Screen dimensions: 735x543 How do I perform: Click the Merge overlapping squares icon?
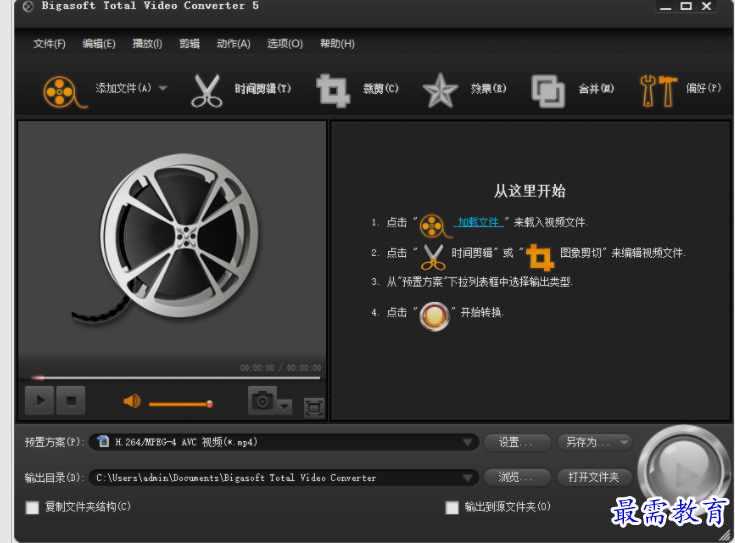click(x=548, y=91)
